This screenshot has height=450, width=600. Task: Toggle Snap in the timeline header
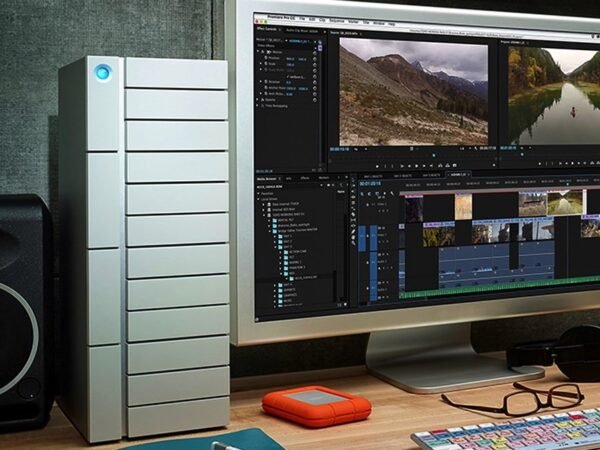click(x=369, y=194)
